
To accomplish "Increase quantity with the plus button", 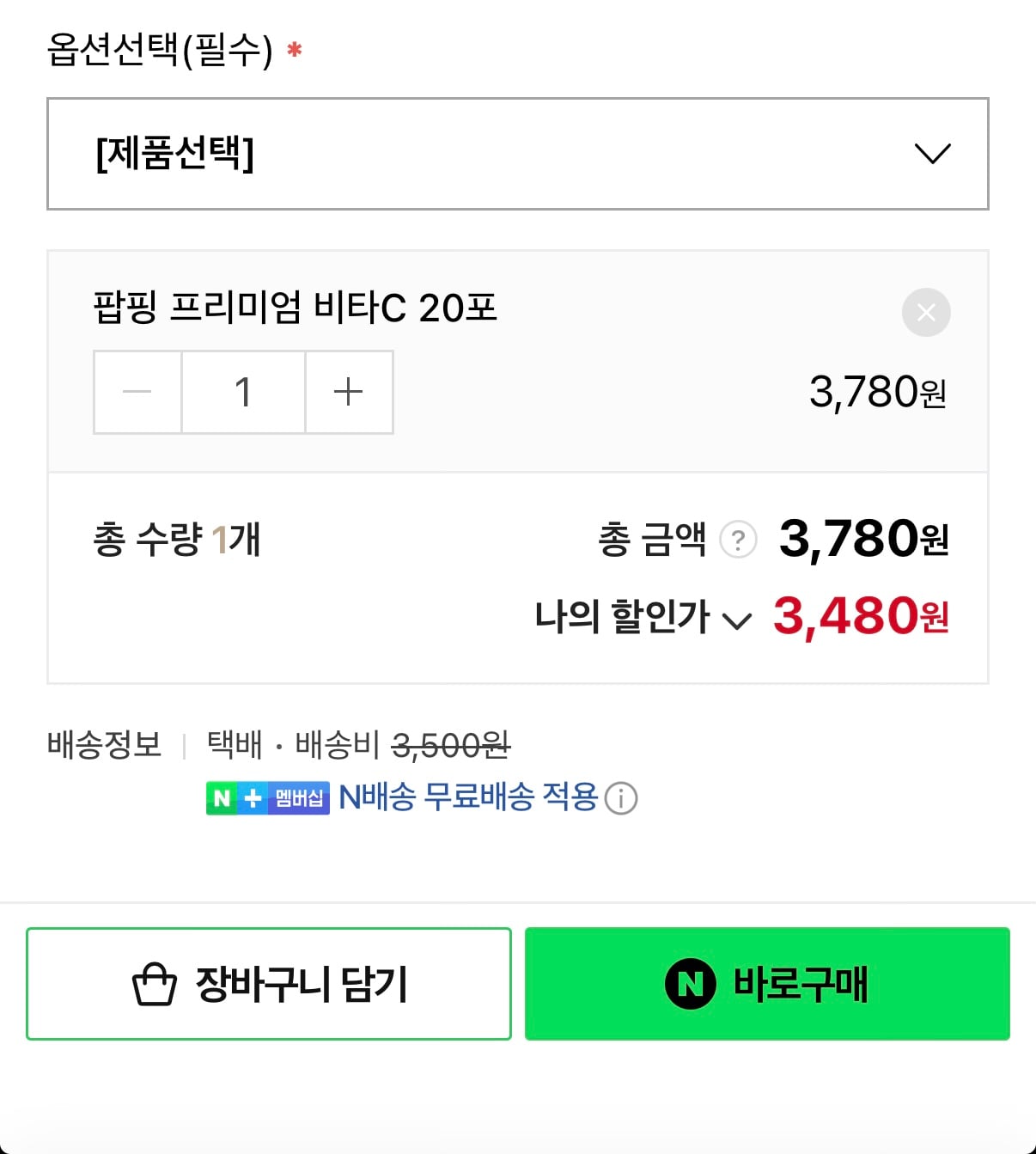I will 349,392.
